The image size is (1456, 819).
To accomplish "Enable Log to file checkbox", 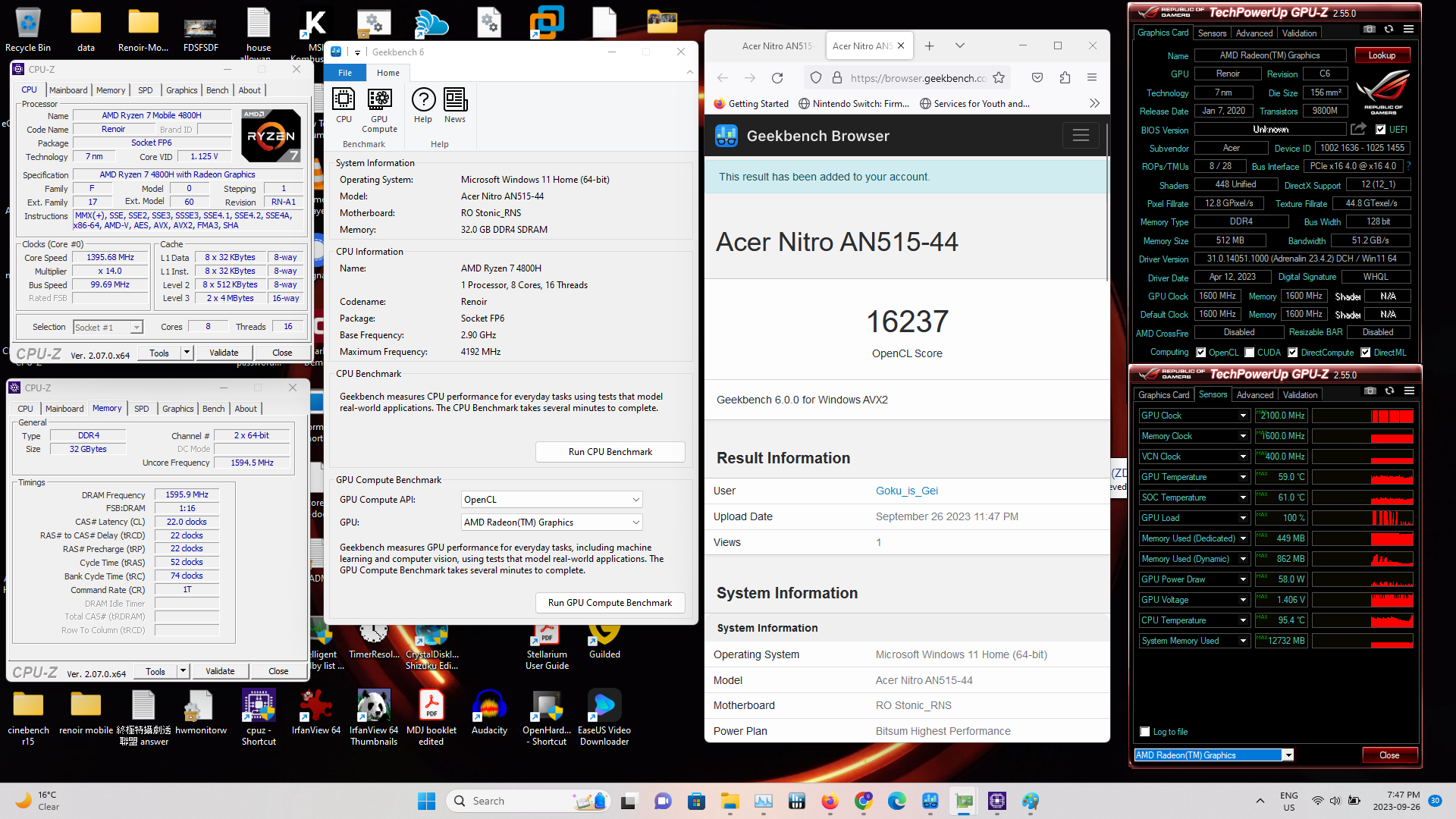I will point(1145,732).
